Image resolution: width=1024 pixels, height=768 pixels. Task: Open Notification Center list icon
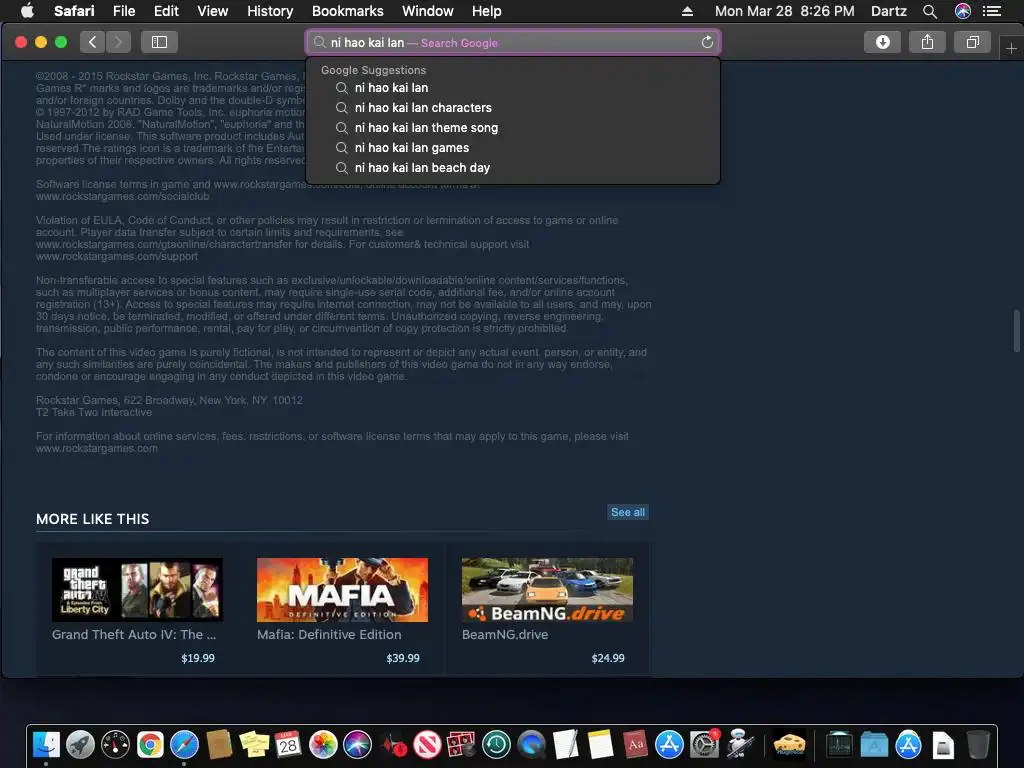[x=991, y=11]
